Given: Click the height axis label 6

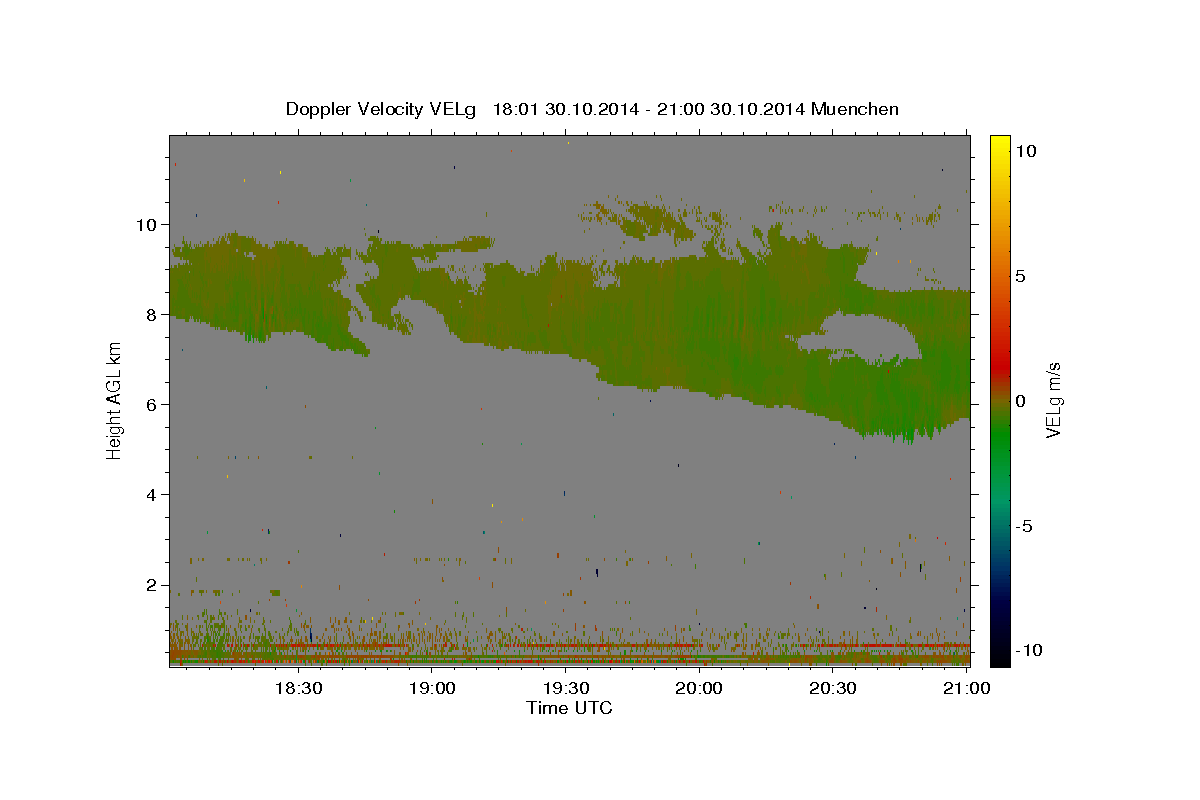Looking at the screenshot, I should pos(150,404).
